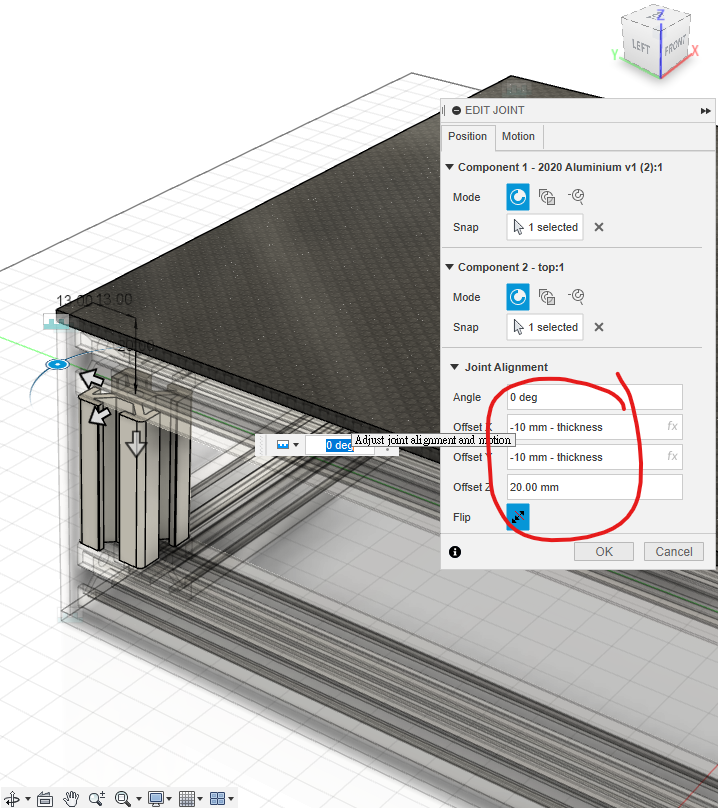
Task: Select the Position tab
Action: click(467, 136)
